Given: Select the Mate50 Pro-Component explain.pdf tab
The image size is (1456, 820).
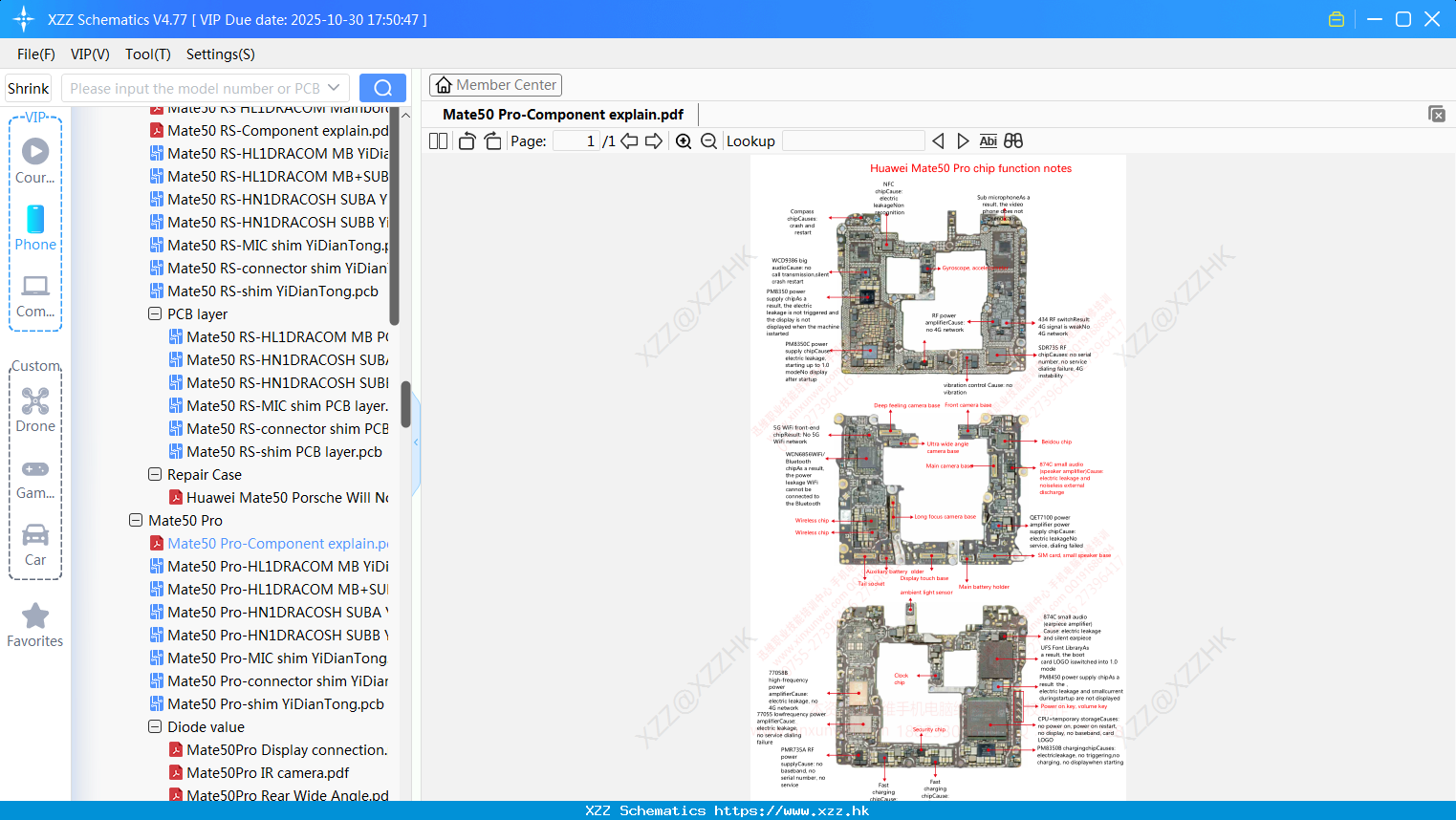Looking at the screenshot, I should [x=563, y=115].
